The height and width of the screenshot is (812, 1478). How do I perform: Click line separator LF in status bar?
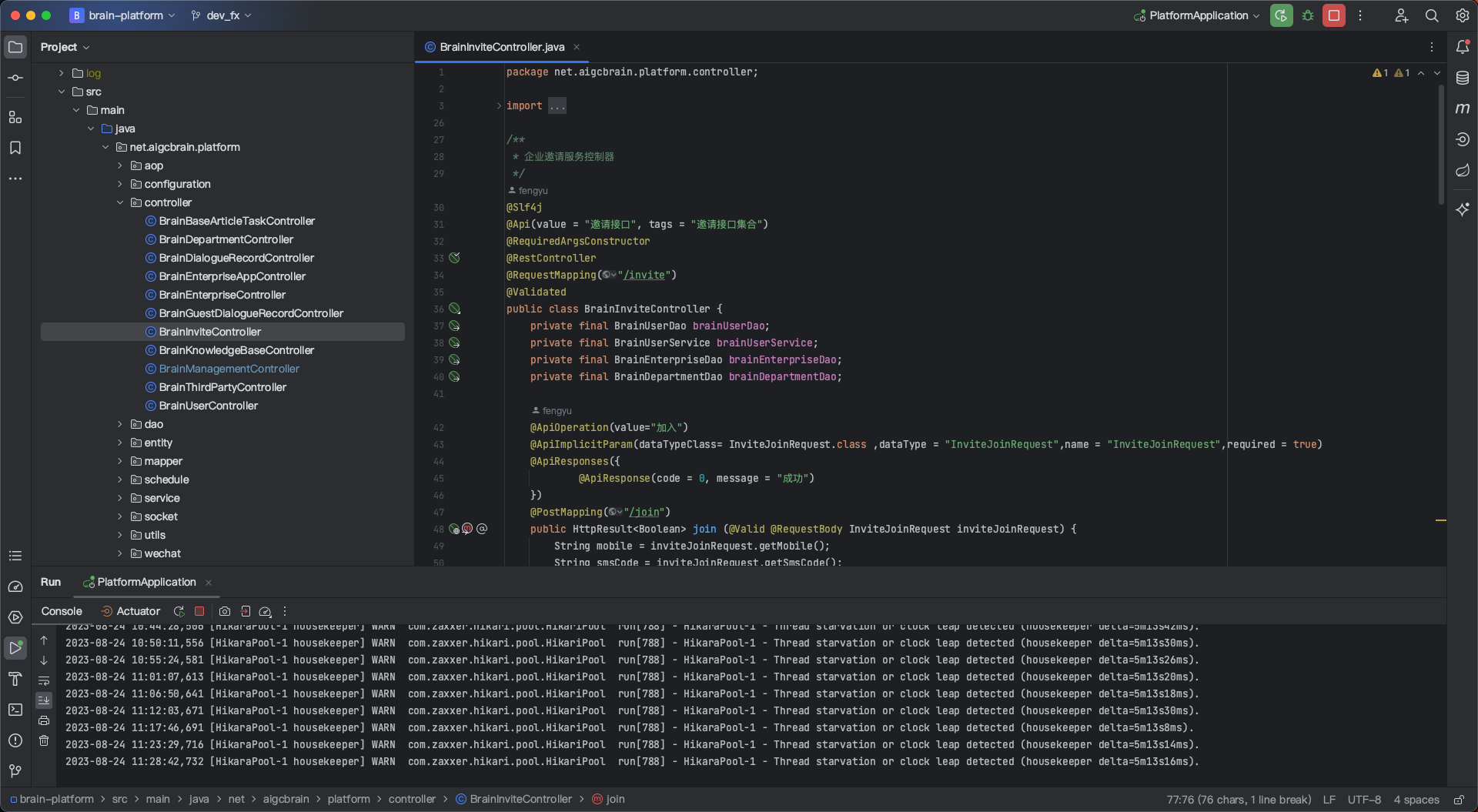1329,800
